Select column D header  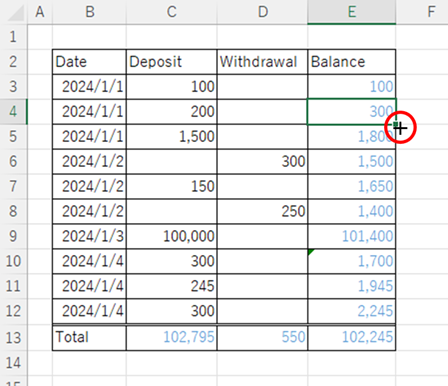262,12
